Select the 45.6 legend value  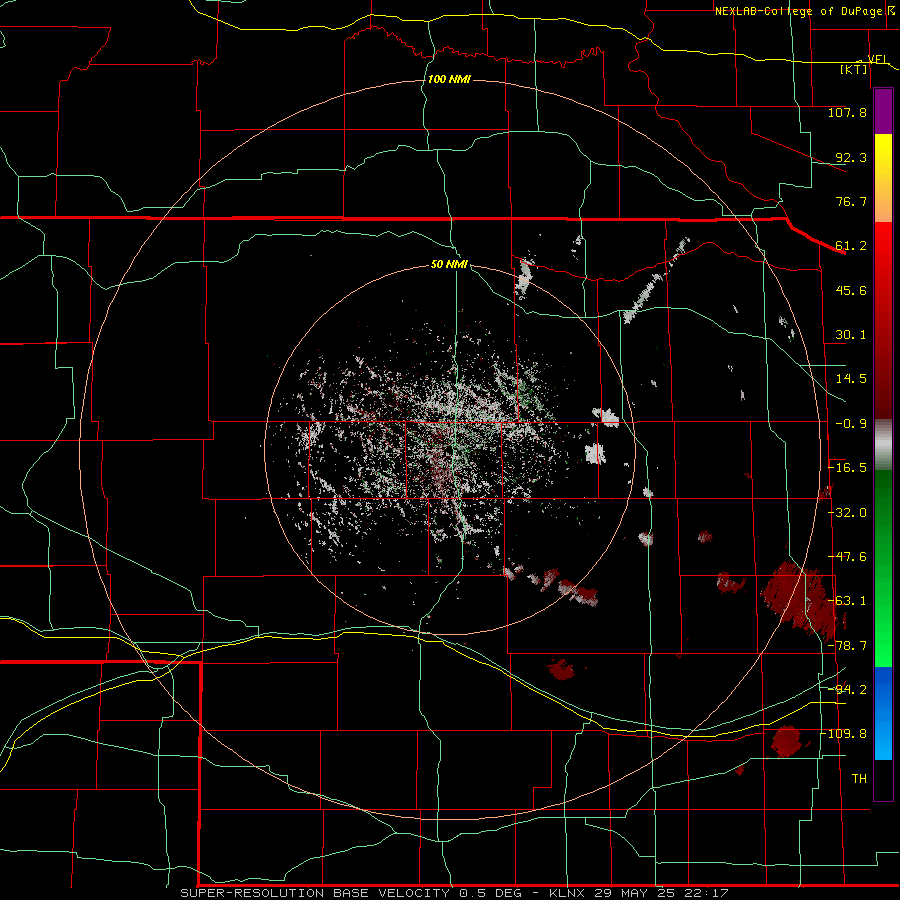(851, 290)
